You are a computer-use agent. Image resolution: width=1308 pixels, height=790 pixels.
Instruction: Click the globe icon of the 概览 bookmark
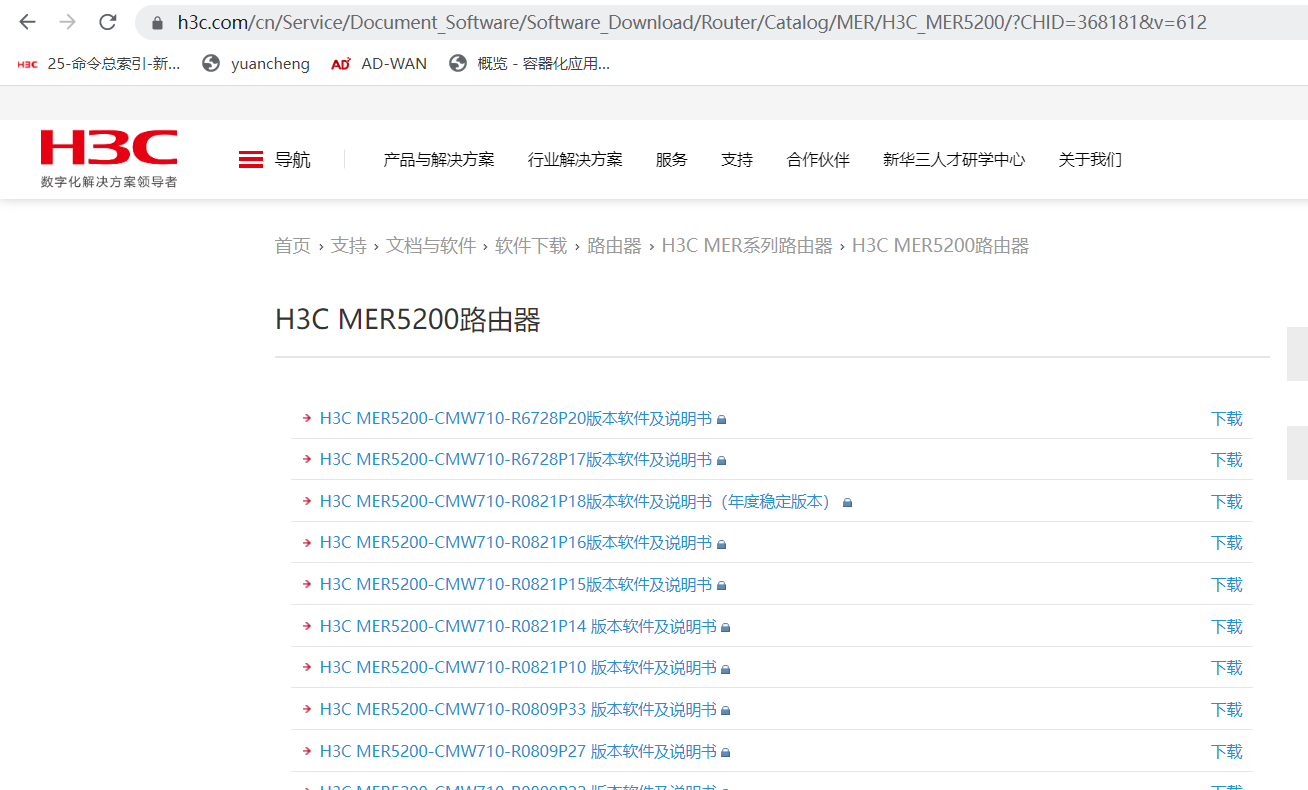pos(458,64)
